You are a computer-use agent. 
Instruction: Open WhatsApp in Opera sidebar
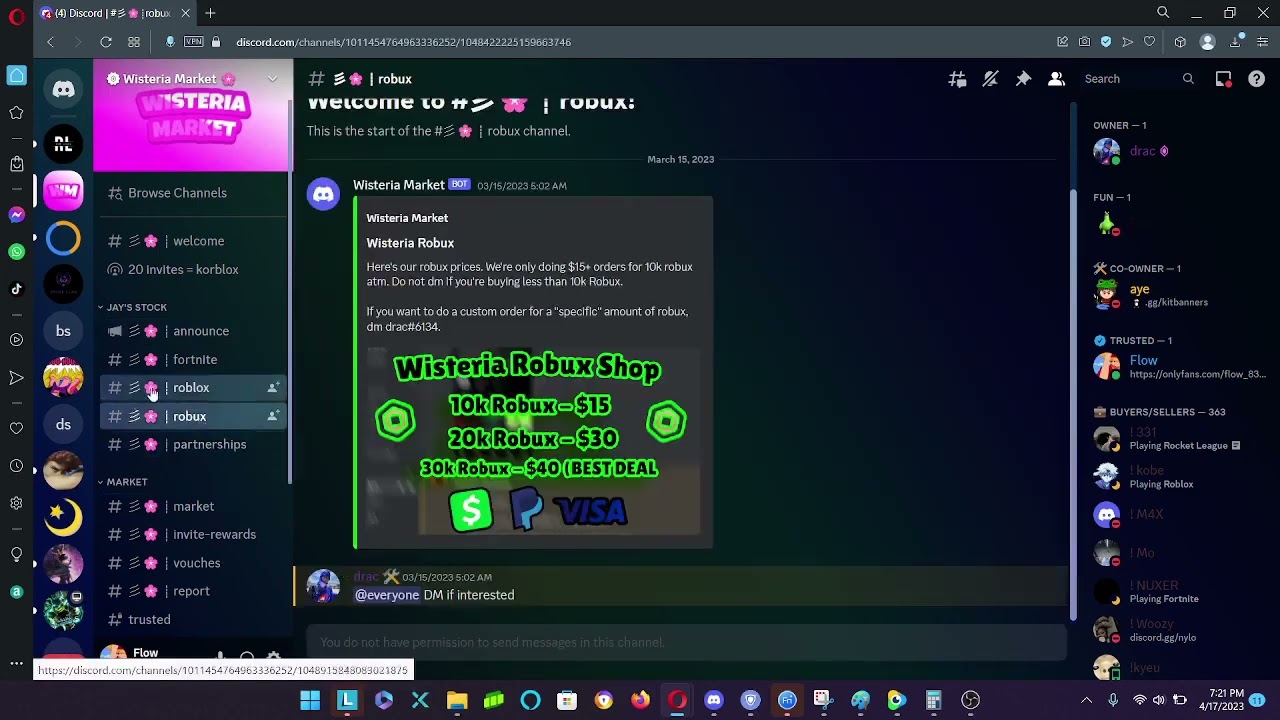coord(16,252)
